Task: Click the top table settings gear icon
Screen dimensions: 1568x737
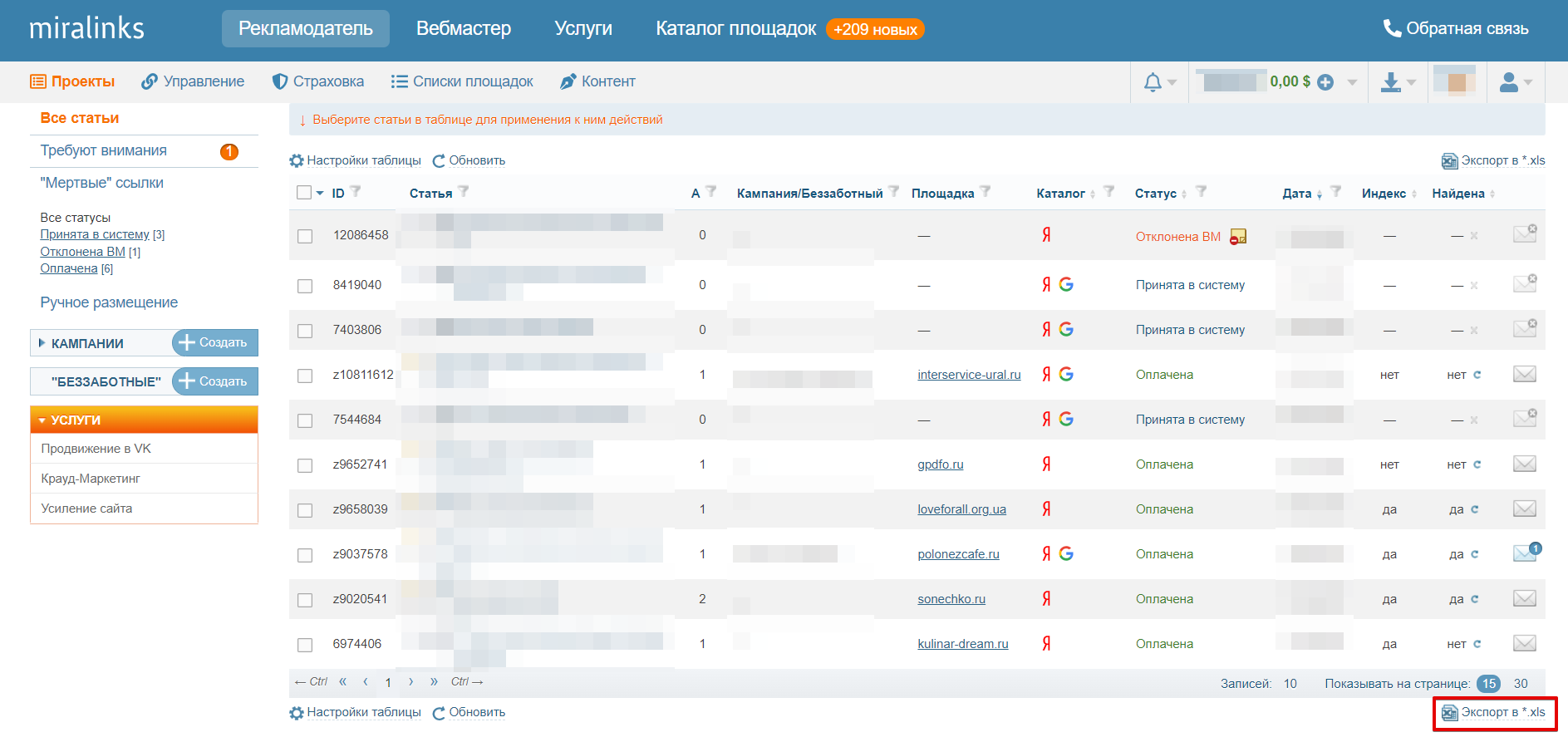Action: [x=297, y=161]
